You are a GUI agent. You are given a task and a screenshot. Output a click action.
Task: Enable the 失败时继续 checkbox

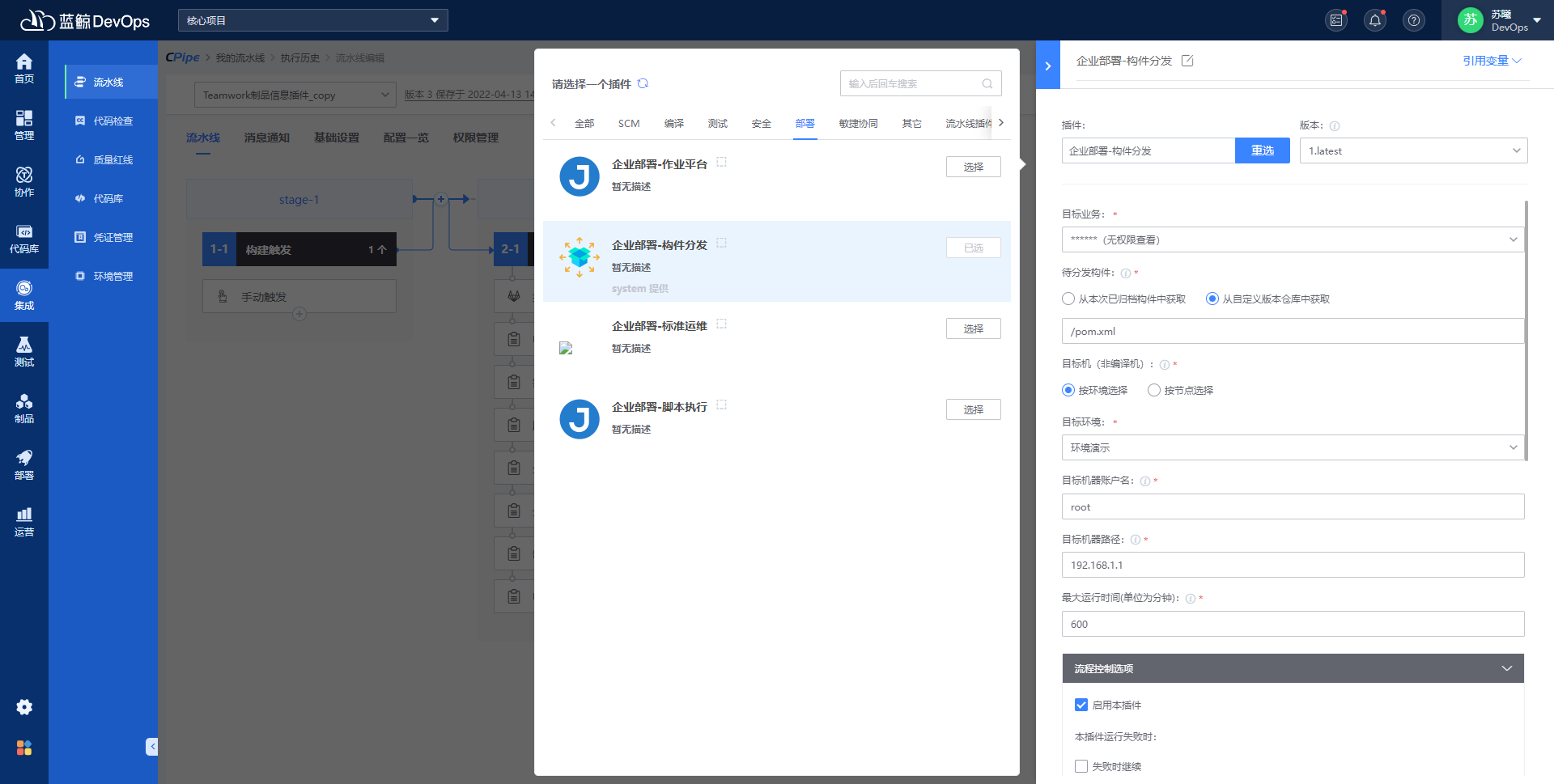point(1081,765)
